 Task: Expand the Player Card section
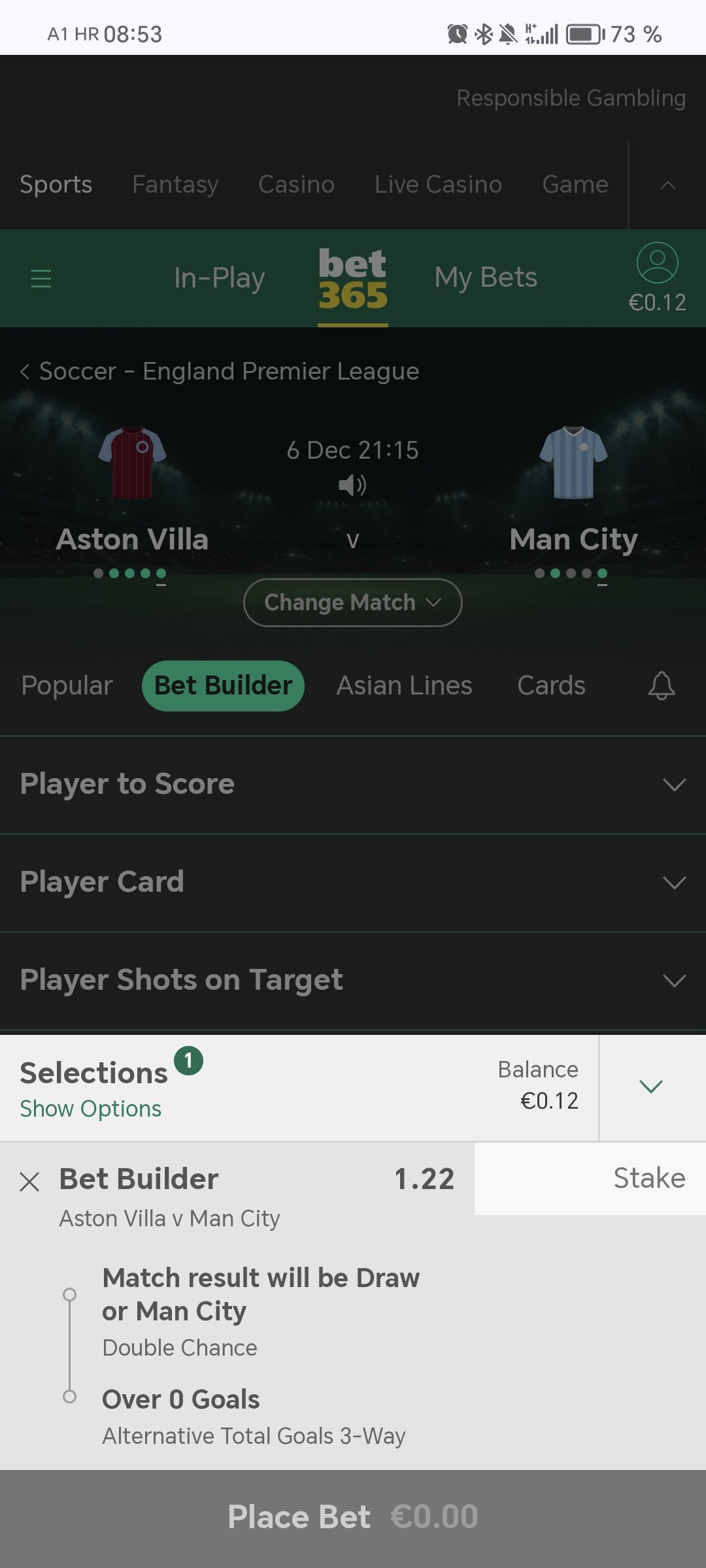tap(353, 882)
